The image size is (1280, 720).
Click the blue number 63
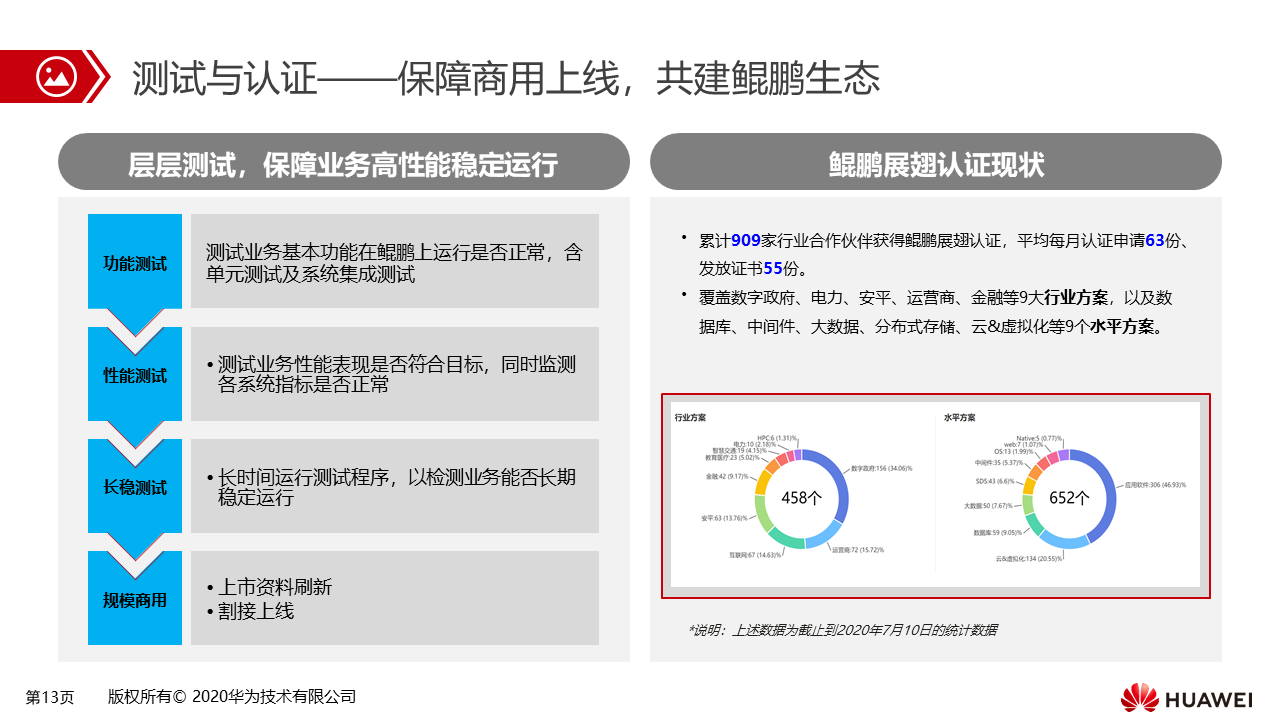tap(1155, 240)
